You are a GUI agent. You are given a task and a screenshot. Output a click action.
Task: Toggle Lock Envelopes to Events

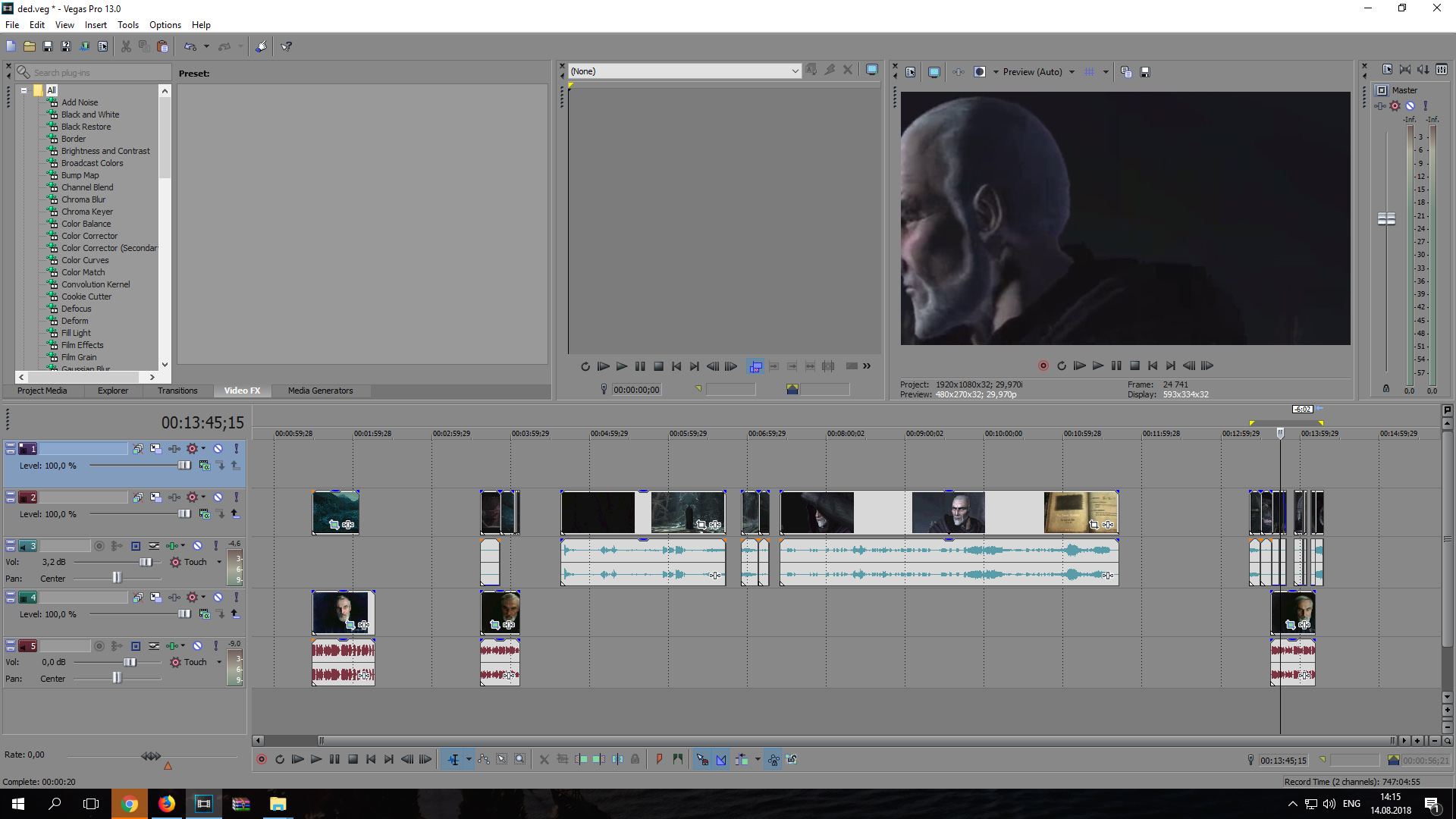[773, 759]
